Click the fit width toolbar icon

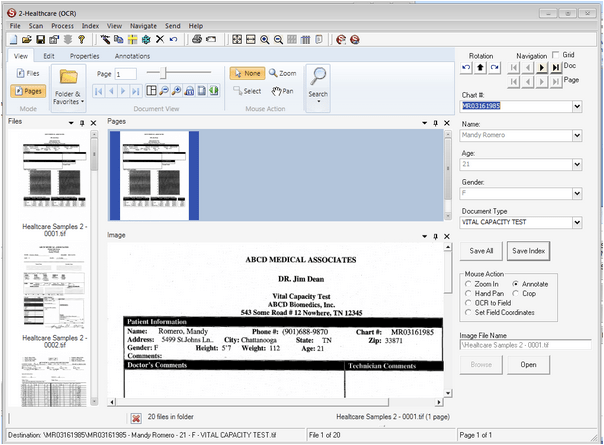[x=251, y=39]
